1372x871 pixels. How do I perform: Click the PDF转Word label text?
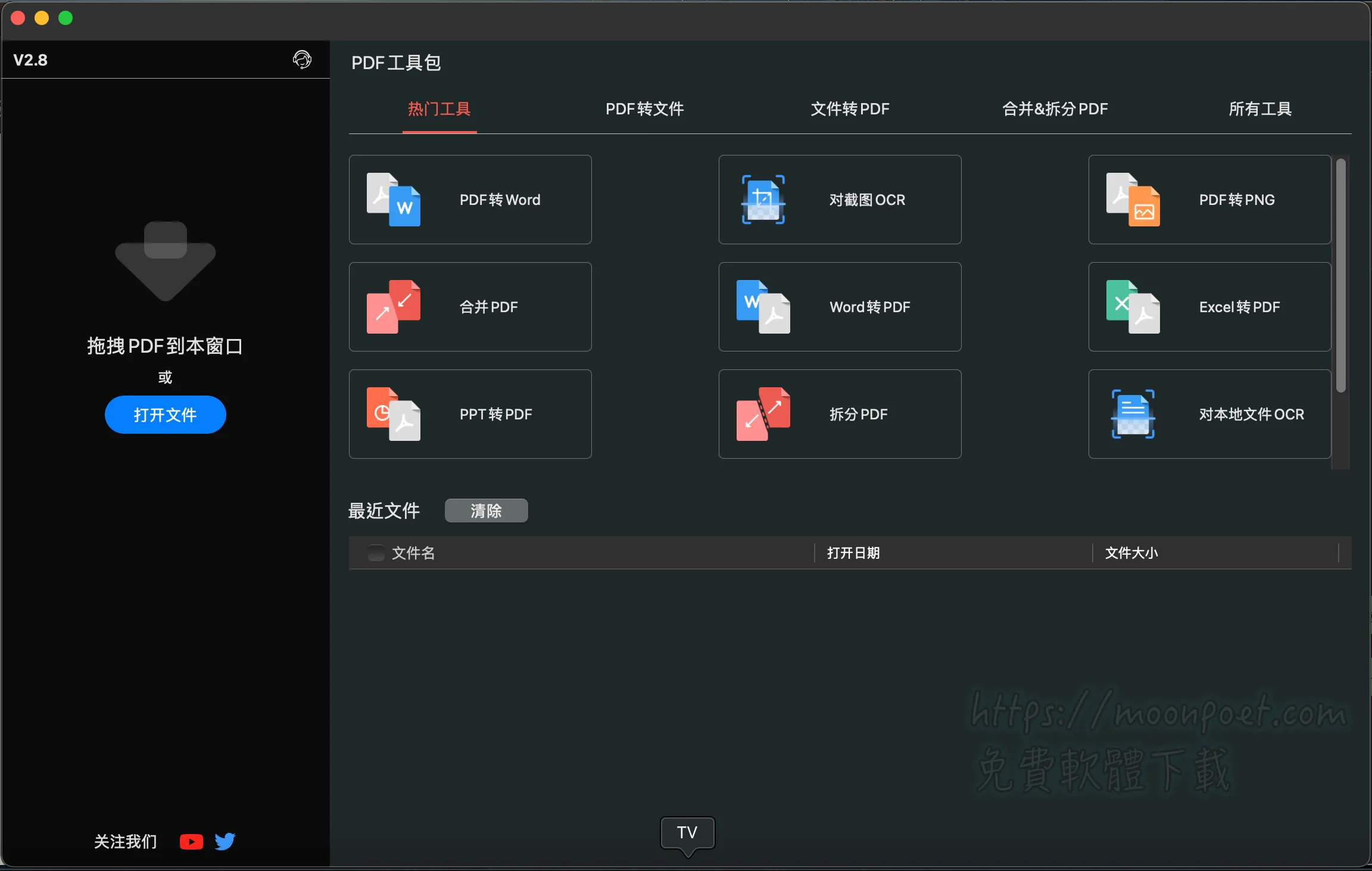[x=500, y=200]
